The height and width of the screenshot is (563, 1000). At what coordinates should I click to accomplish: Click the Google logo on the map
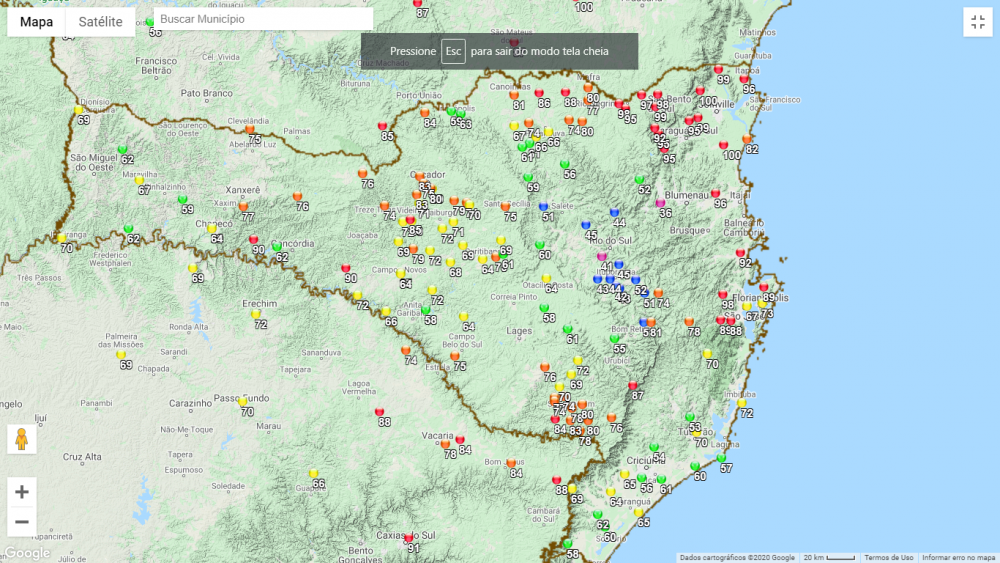(26, 553)
